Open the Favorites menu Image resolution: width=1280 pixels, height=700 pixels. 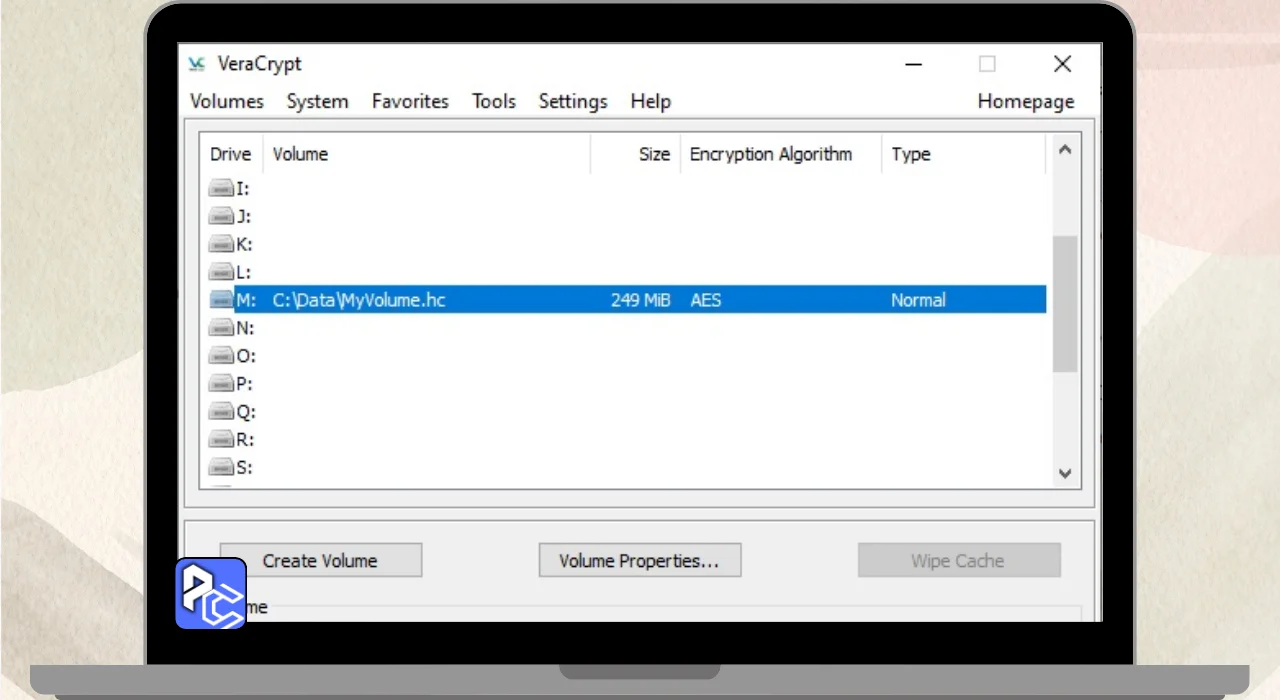pos(410,101)
